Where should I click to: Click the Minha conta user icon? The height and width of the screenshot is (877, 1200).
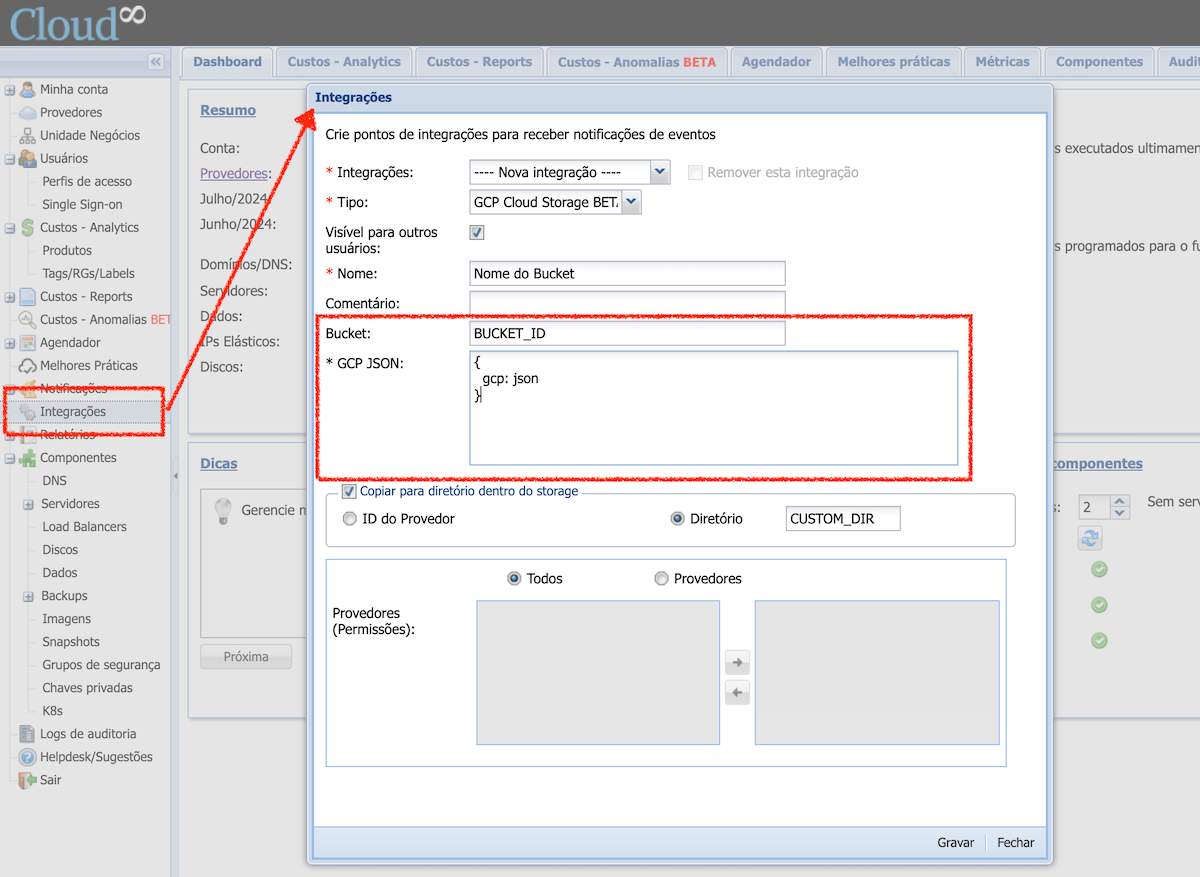pos(28,89)
